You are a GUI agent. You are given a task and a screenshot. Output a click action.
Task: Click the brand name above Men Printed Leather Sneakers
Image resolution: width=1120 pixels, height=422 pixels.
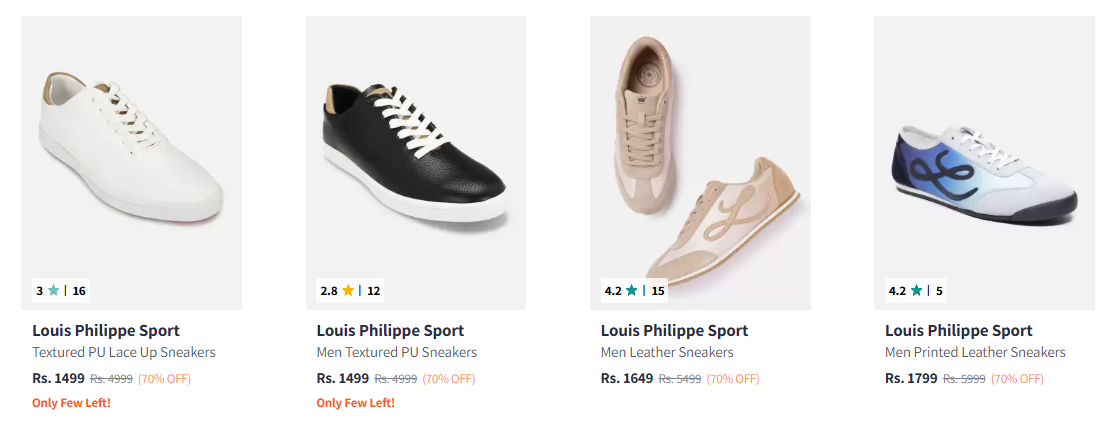(958, 330)
